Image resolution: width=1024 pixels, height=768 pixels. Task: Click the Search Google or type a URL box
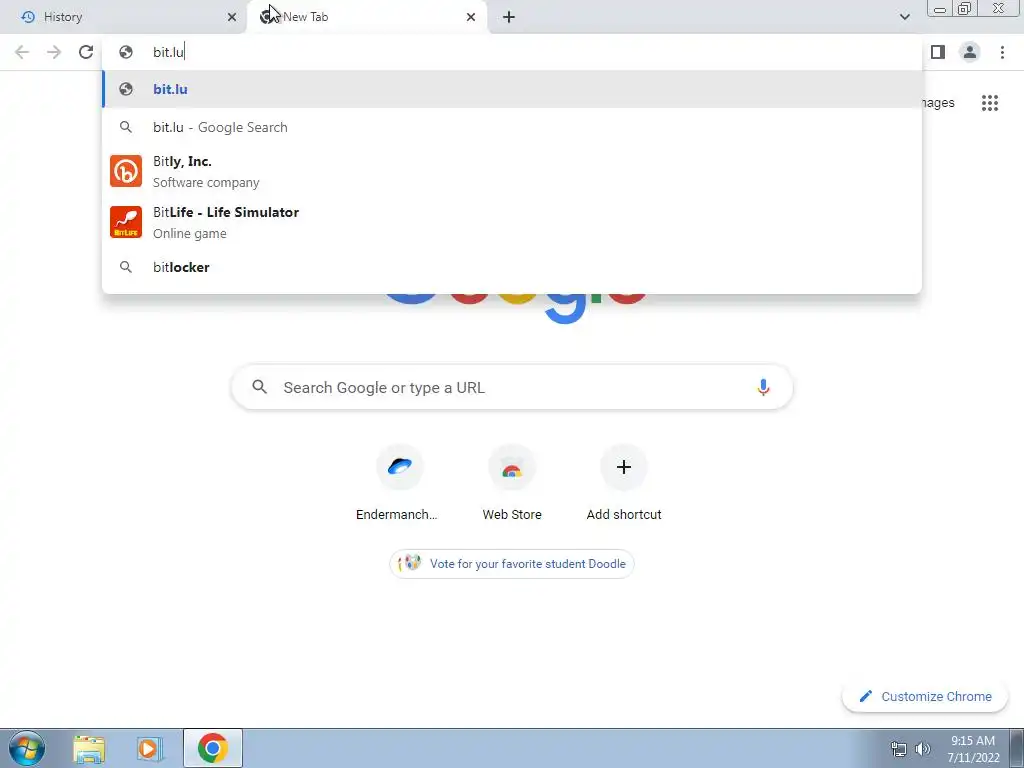(512, 387)
